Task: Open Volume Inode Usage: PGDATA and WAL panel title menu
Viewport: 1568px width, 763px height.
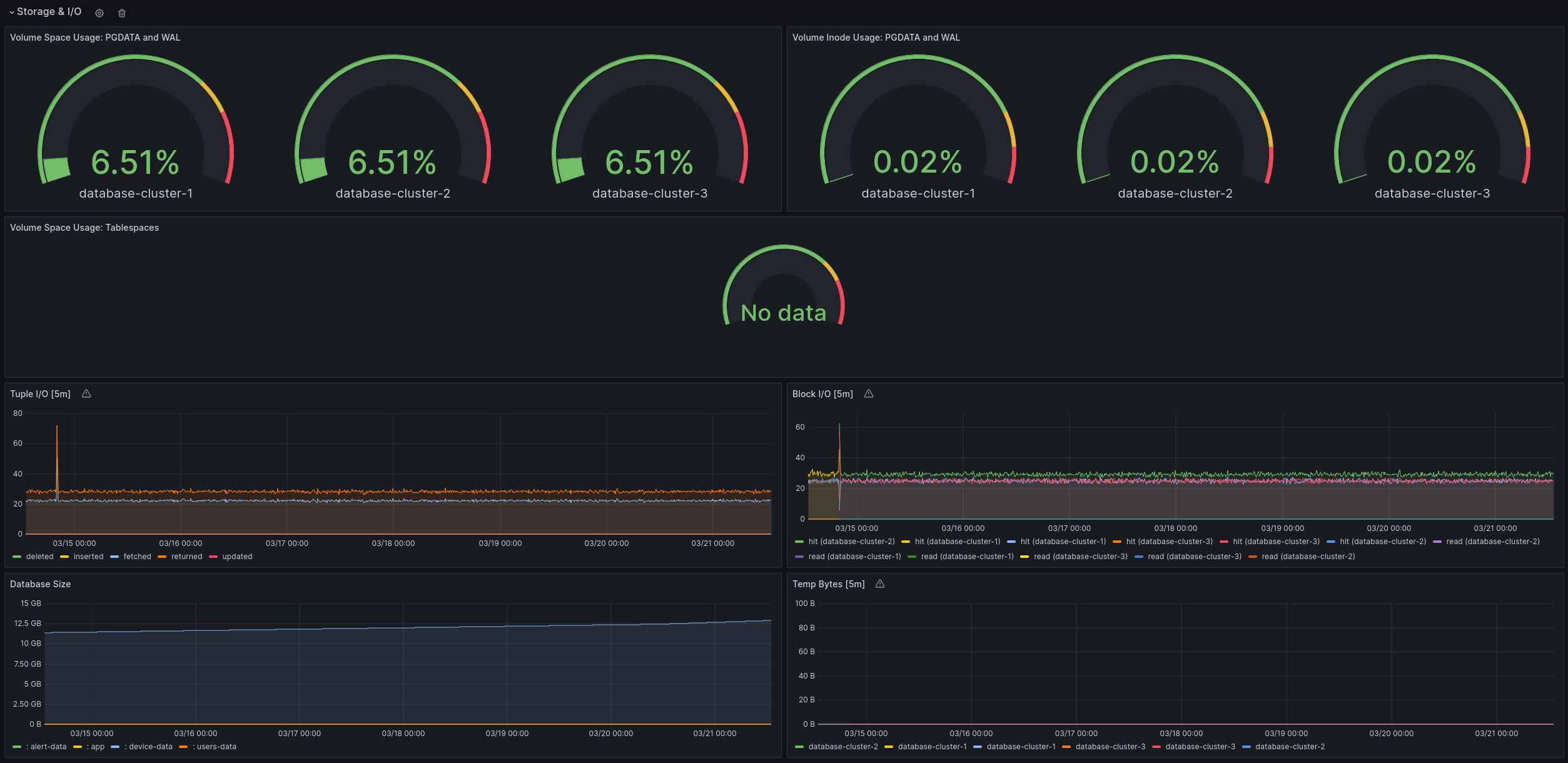Action: [876, 38]
